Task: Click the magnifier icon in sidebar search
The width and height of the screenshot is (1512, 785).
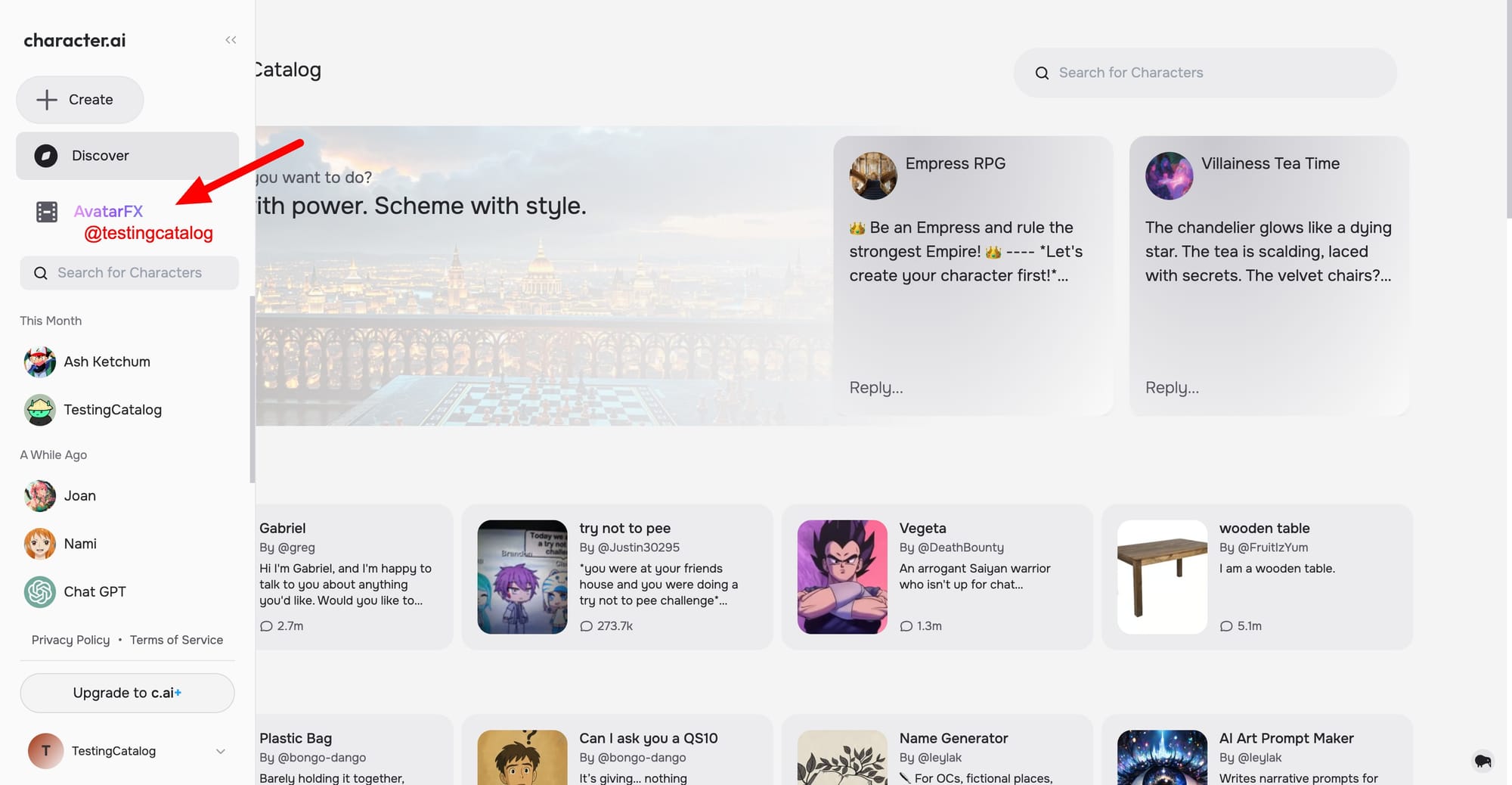Action: 41,273
